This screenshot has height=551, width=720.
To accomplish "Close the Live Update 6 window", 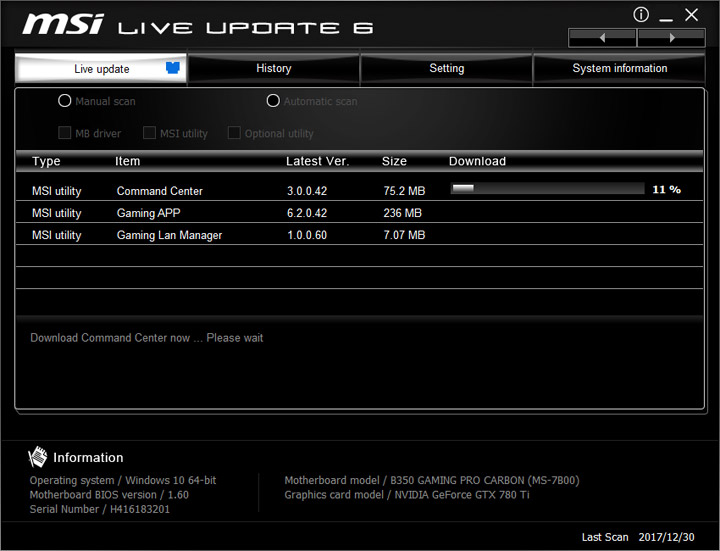I will (x=692, y=15).
